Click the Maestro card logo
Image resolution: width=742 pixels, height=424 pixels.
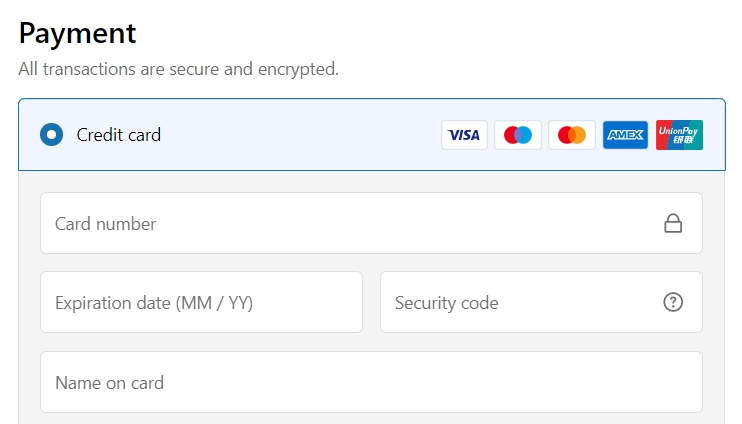click(x=518, y=135)
